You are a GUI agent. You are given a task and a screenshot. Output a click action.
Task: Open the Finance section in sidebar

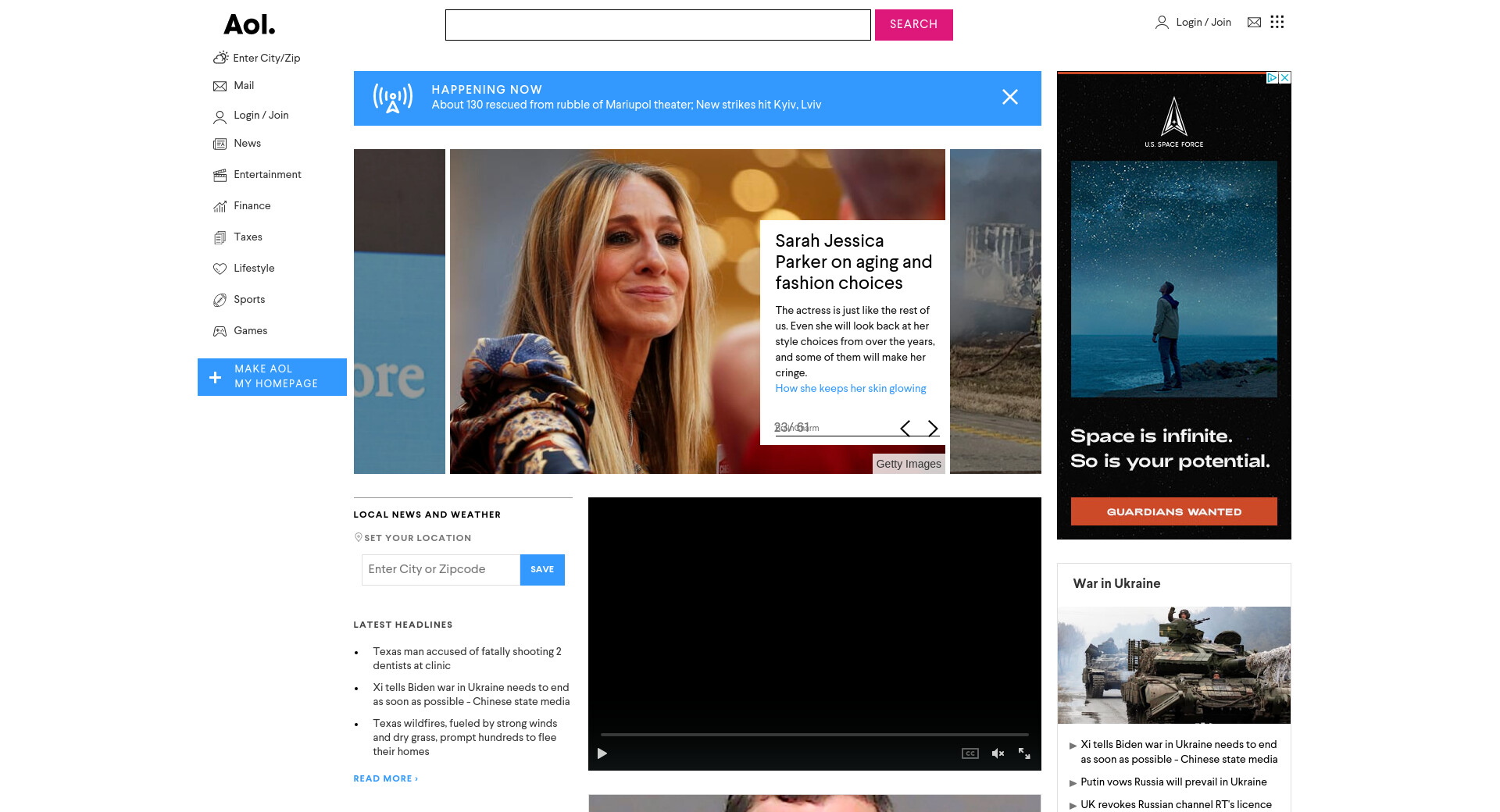point(252,206)
